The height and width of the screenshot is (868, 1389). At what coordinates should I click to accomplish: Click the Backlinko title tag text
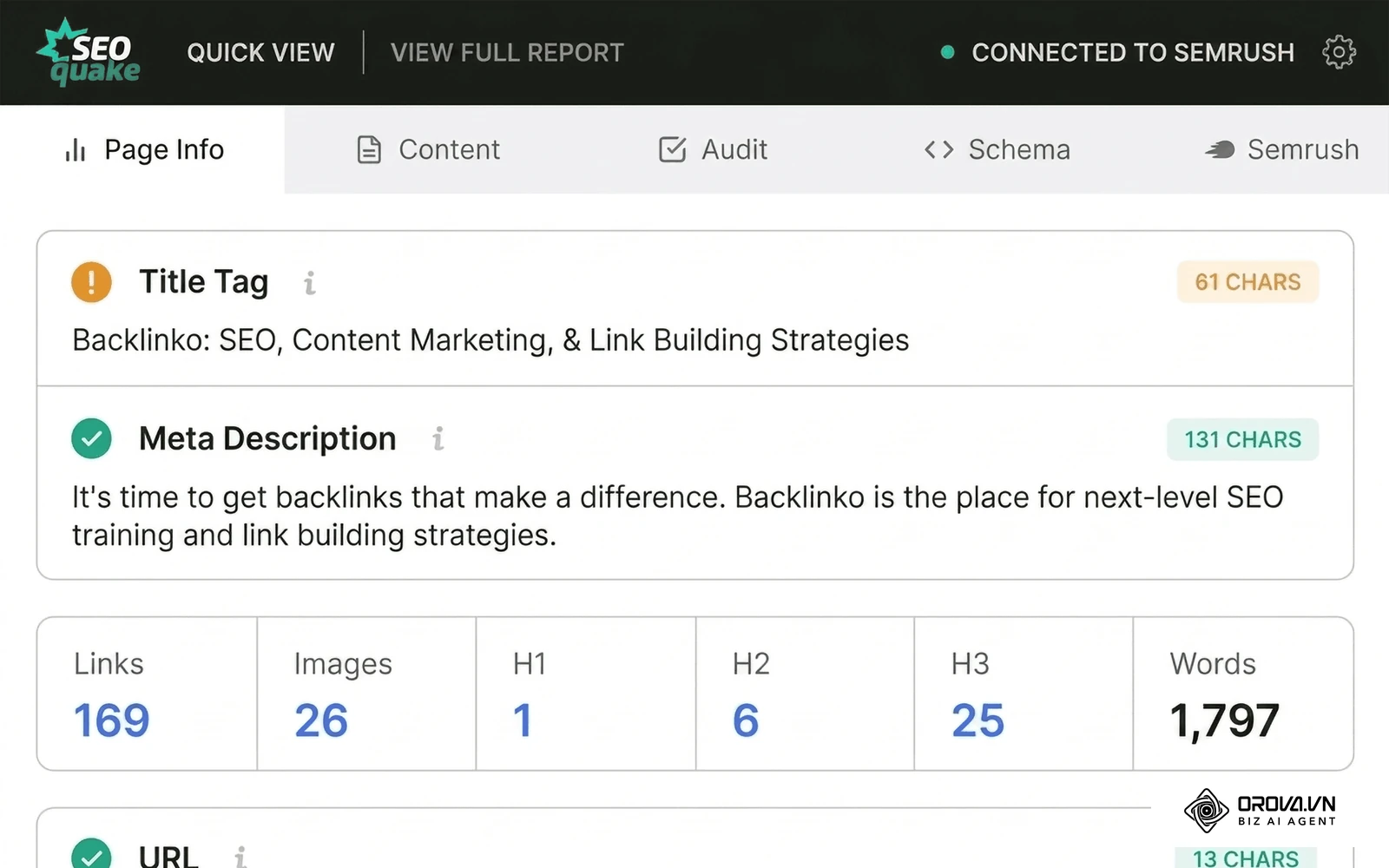point(490,340)
